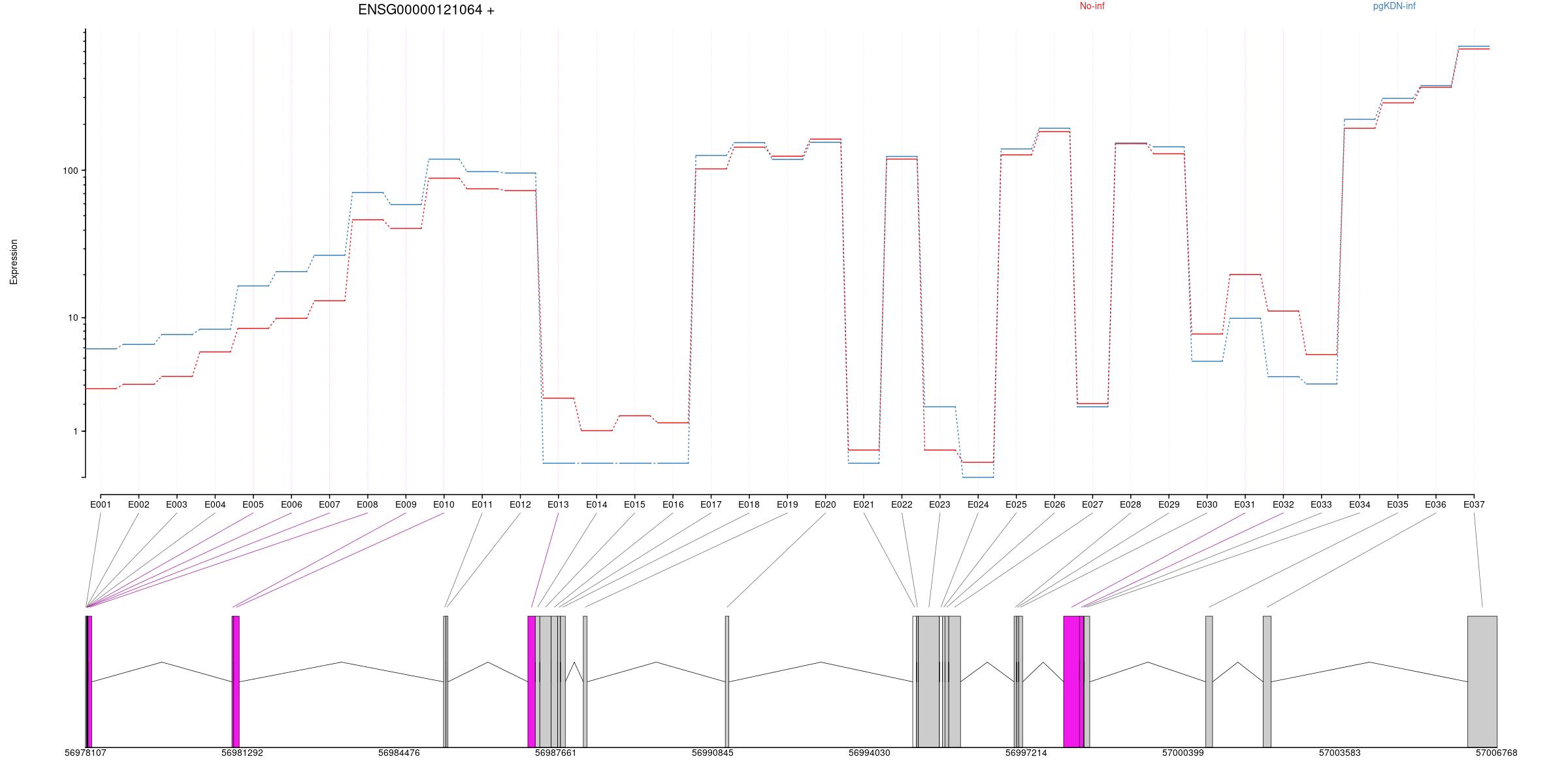
Task: Select exon bin label E025
Action: (x=1016, y=504)
